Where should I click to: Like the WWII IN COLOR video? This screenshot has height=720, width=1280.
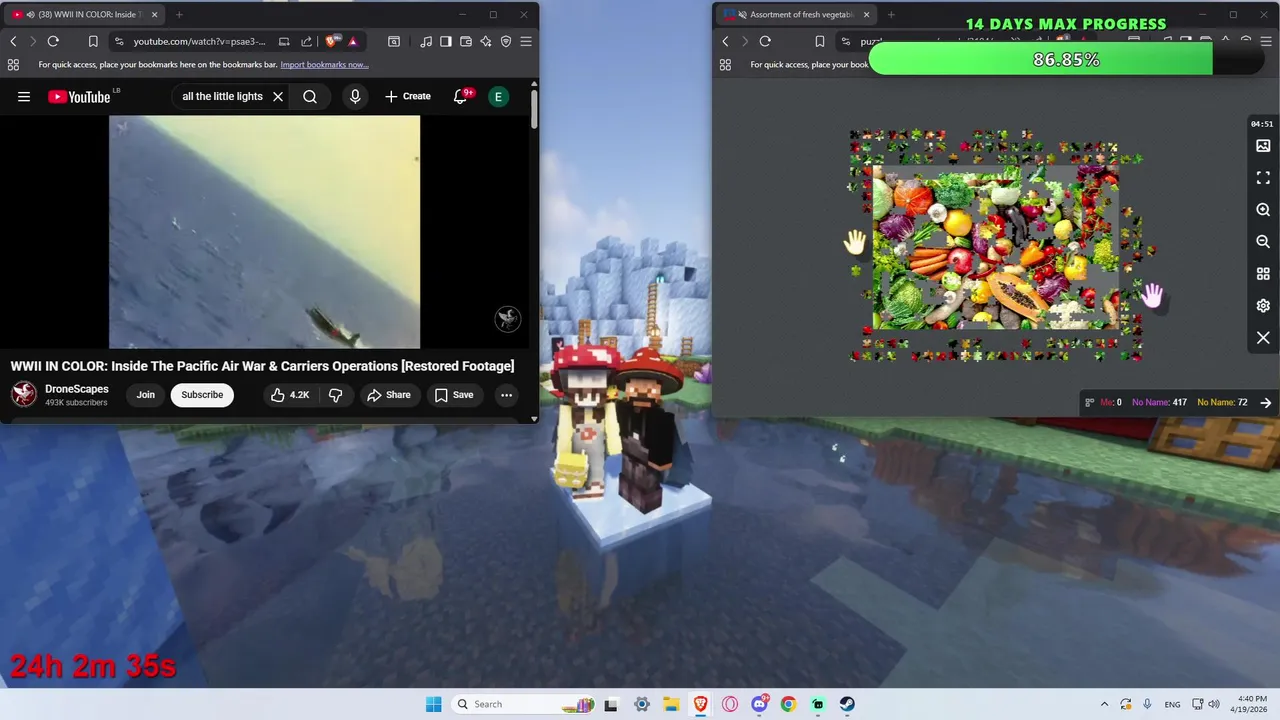tap(289, 395)
